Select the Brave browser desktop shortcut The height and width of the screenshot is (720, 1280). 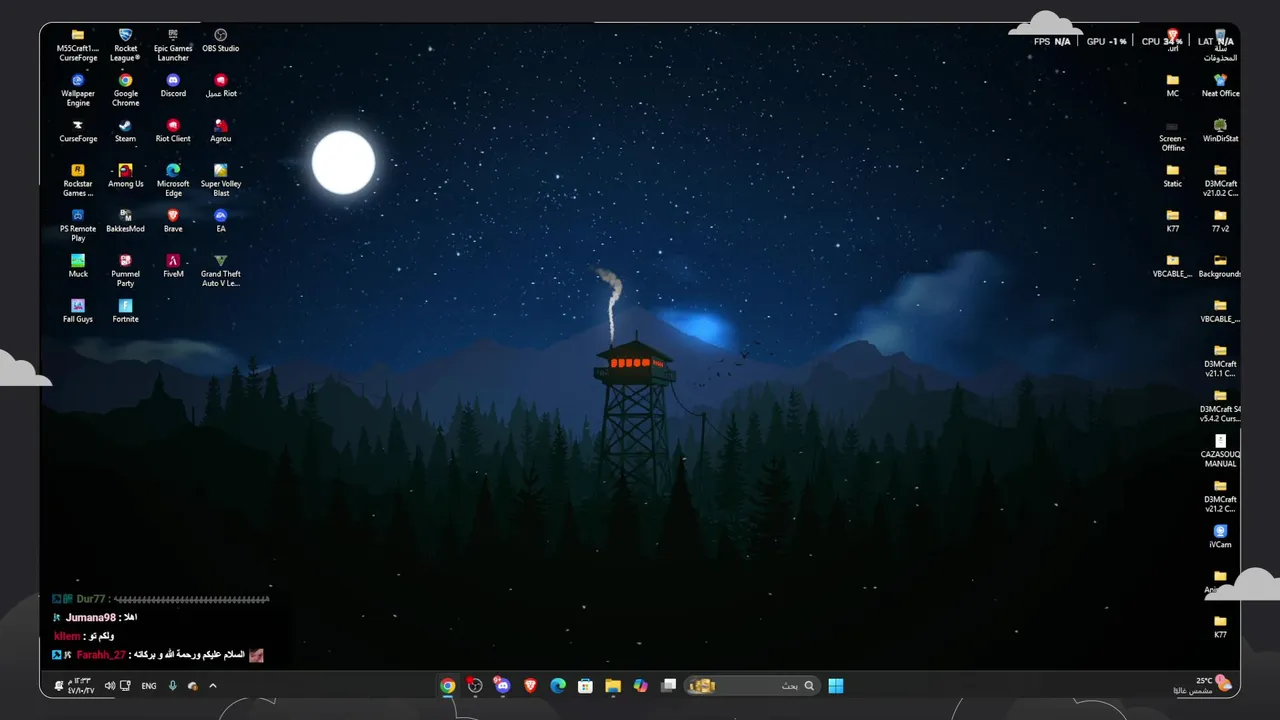[x=173, y=221]
